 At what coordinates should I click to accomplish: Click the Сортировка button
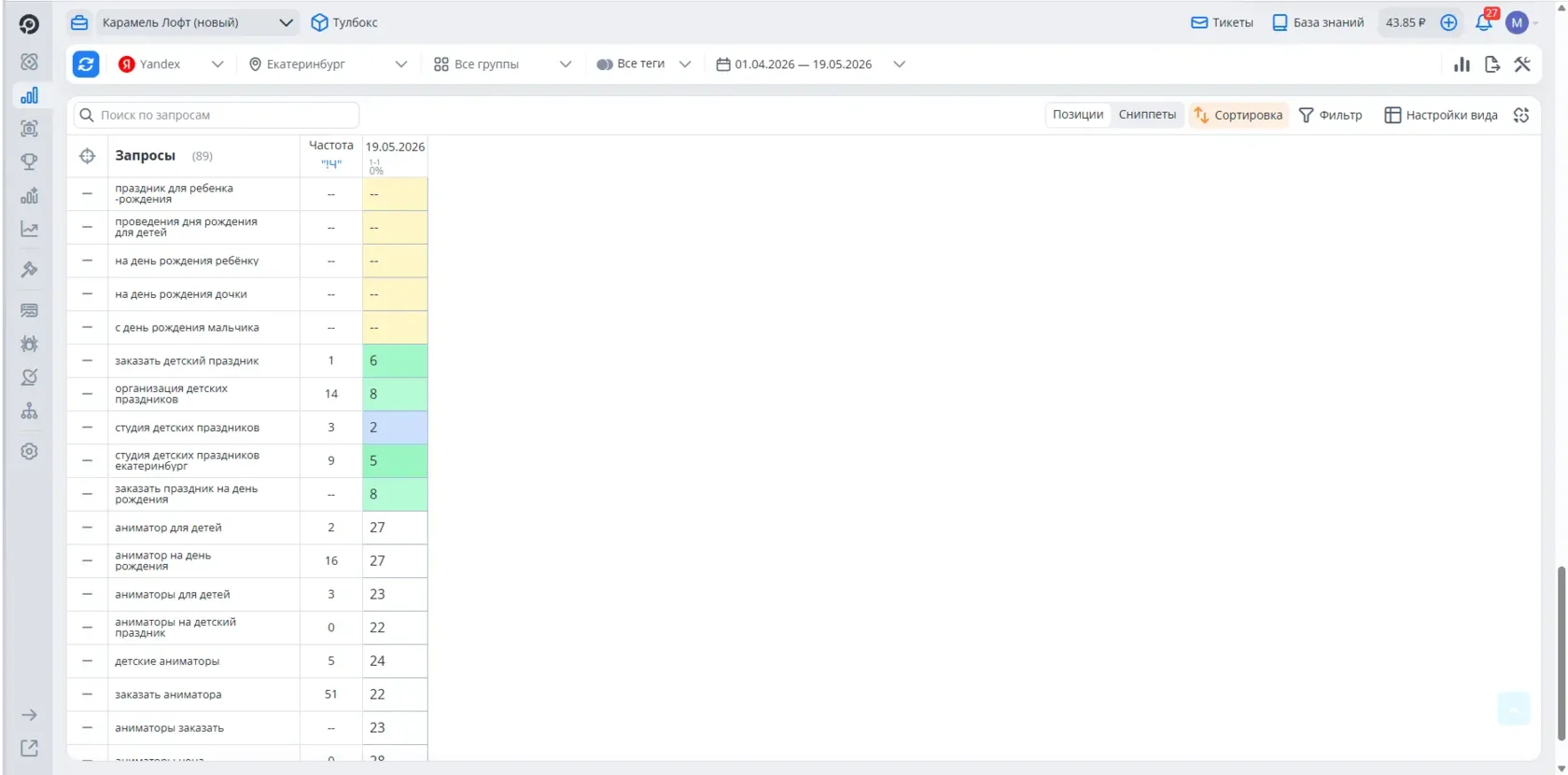pos(1239,115)
